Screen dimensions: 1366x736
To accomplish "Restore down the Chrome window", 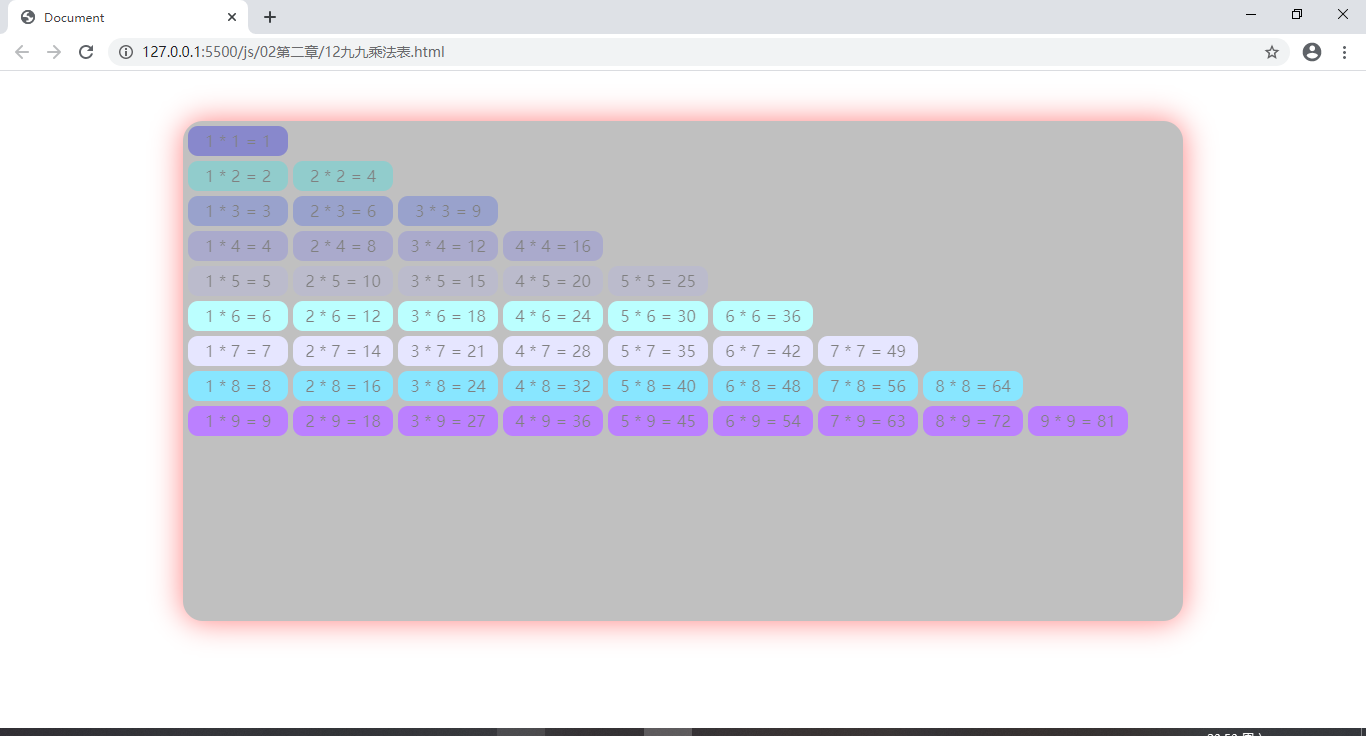I will pos(1297,14).
